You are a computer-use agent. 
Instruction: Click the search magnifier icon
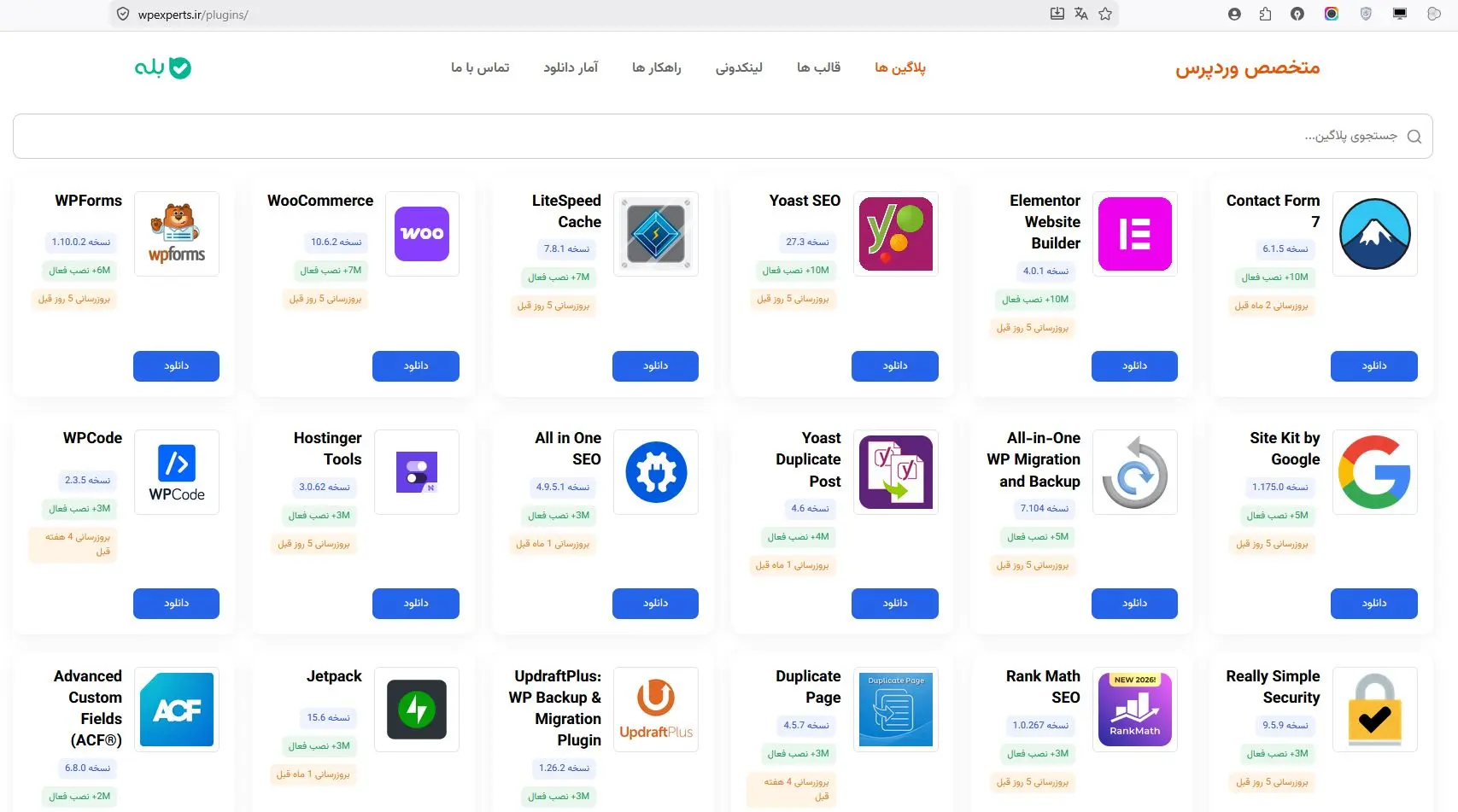pos(1414,137)
